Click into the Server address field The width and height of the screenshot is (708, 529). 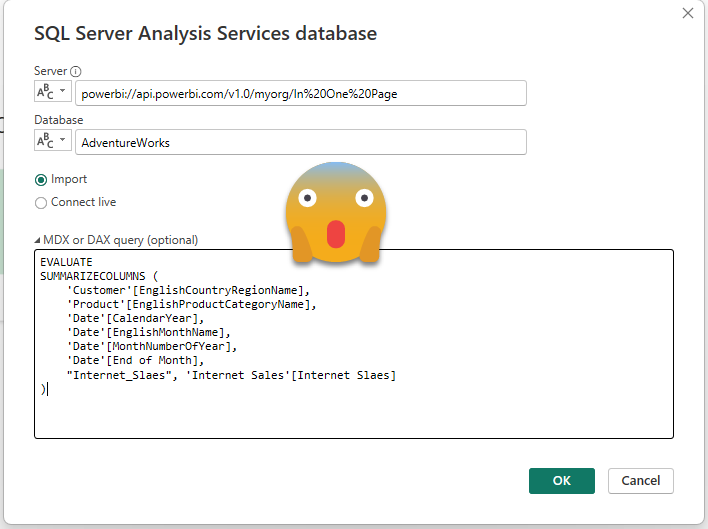(x=300, y=93)
